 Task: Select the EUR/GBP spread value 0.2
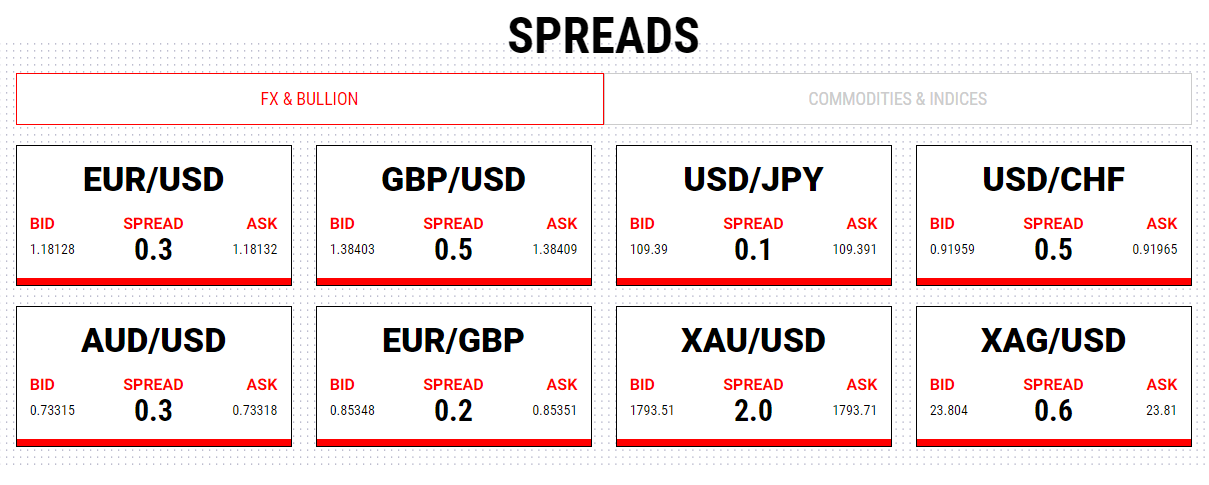(x=453, y=410)
